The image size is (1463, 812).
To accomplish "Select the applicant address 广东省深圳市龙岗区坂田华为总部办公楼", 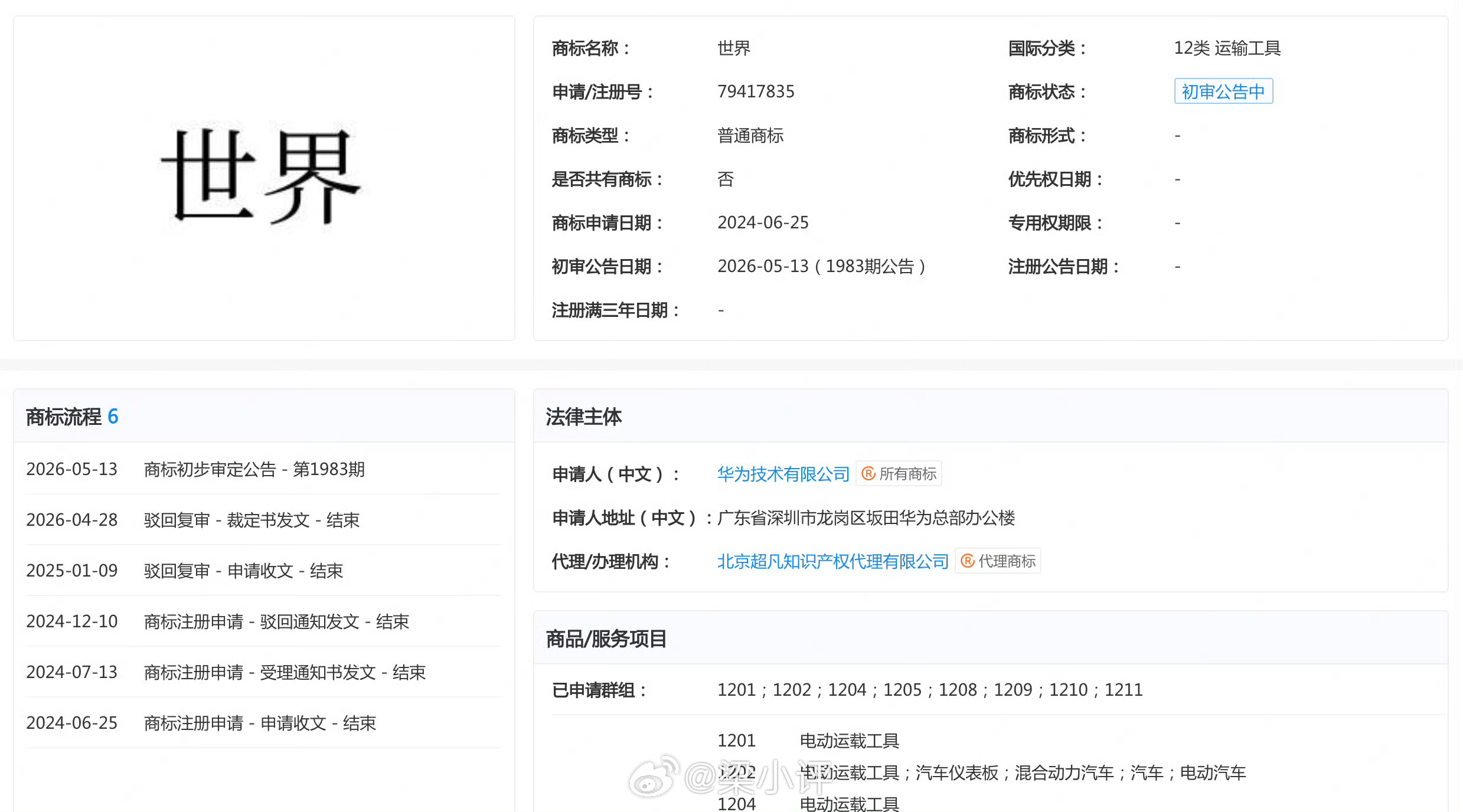I will tap(866, 518).
